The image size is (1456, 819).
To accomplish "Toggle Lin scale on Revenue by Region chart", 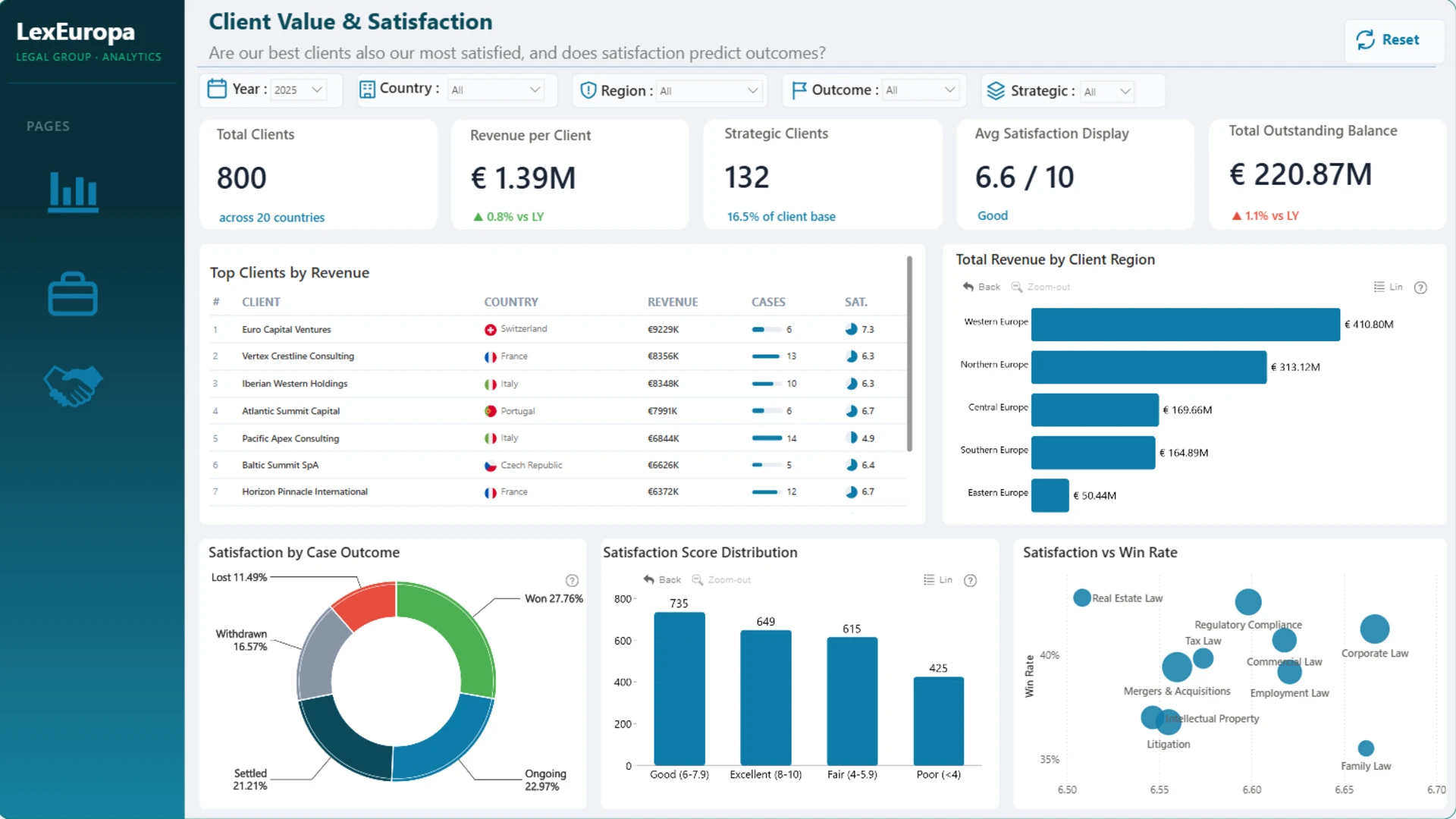I will pyautogui.click(x=1389, y=287).
